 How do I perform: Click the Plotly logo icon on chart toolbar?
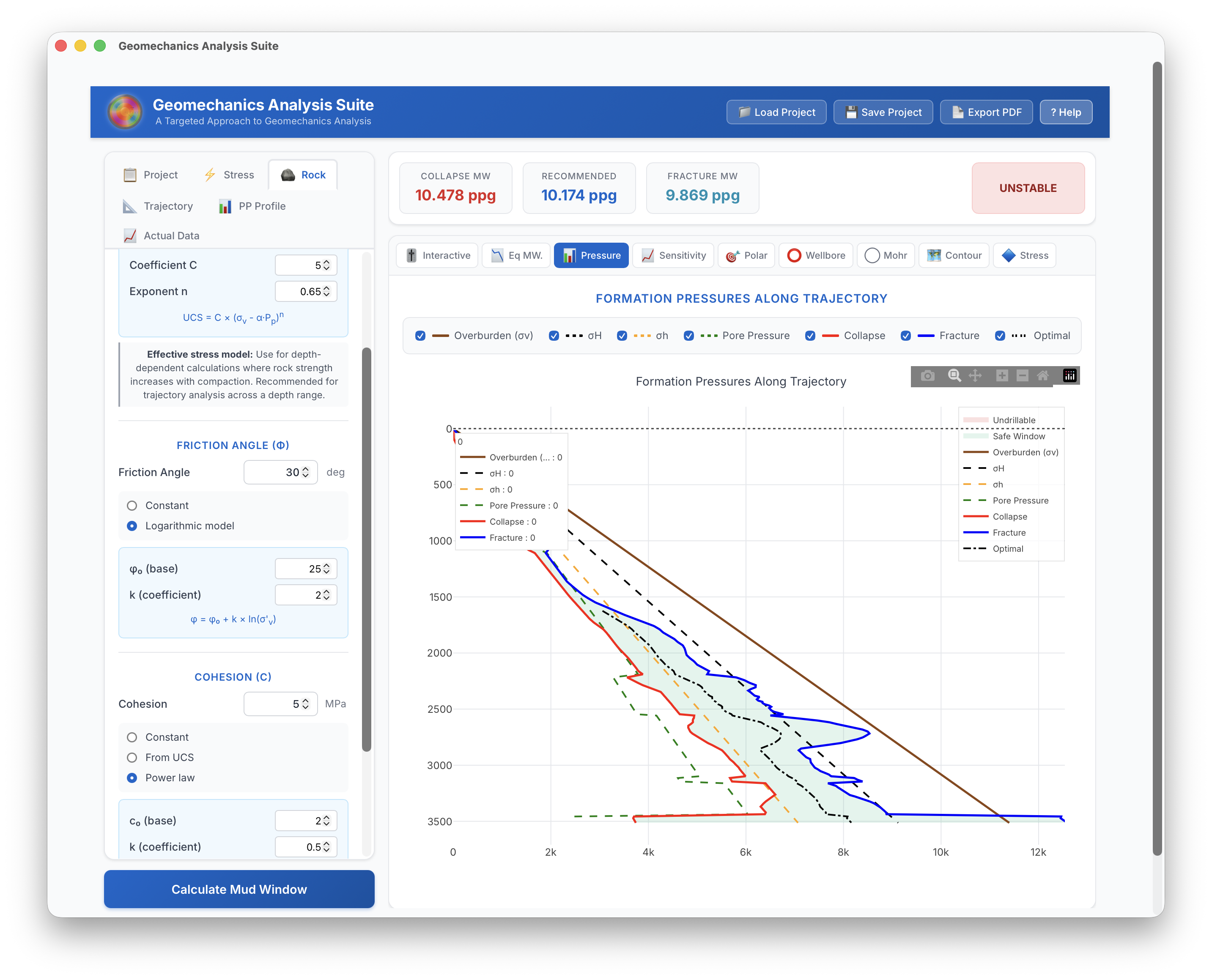tap(1069, 376)
